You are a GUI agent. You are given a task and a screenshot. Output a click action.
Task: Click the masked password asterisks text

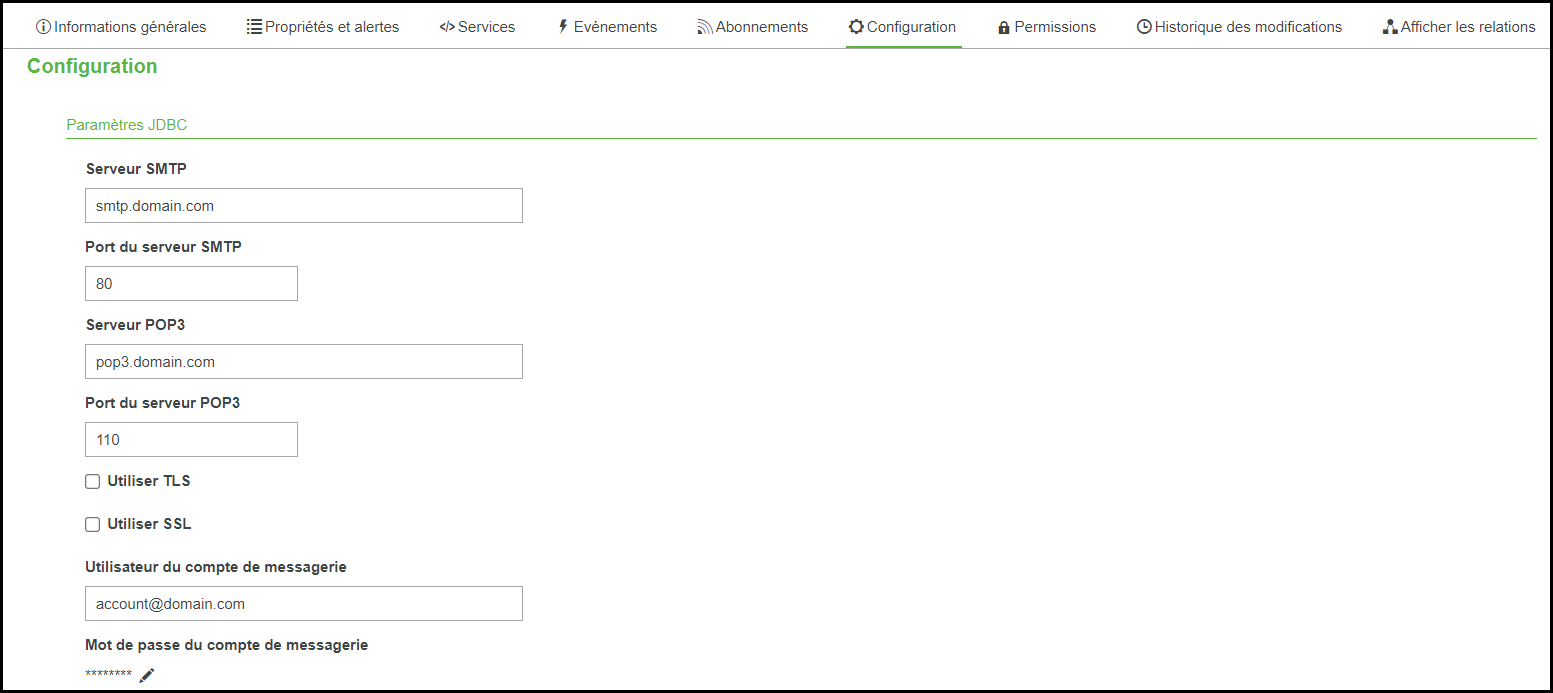pos(109,675)
